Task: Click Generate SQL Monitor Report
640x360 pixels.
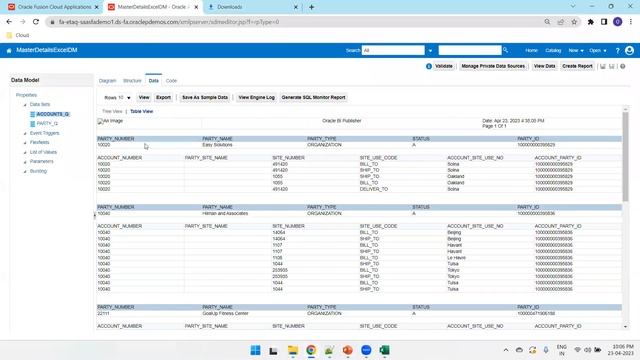Action: tap(313, 98)
